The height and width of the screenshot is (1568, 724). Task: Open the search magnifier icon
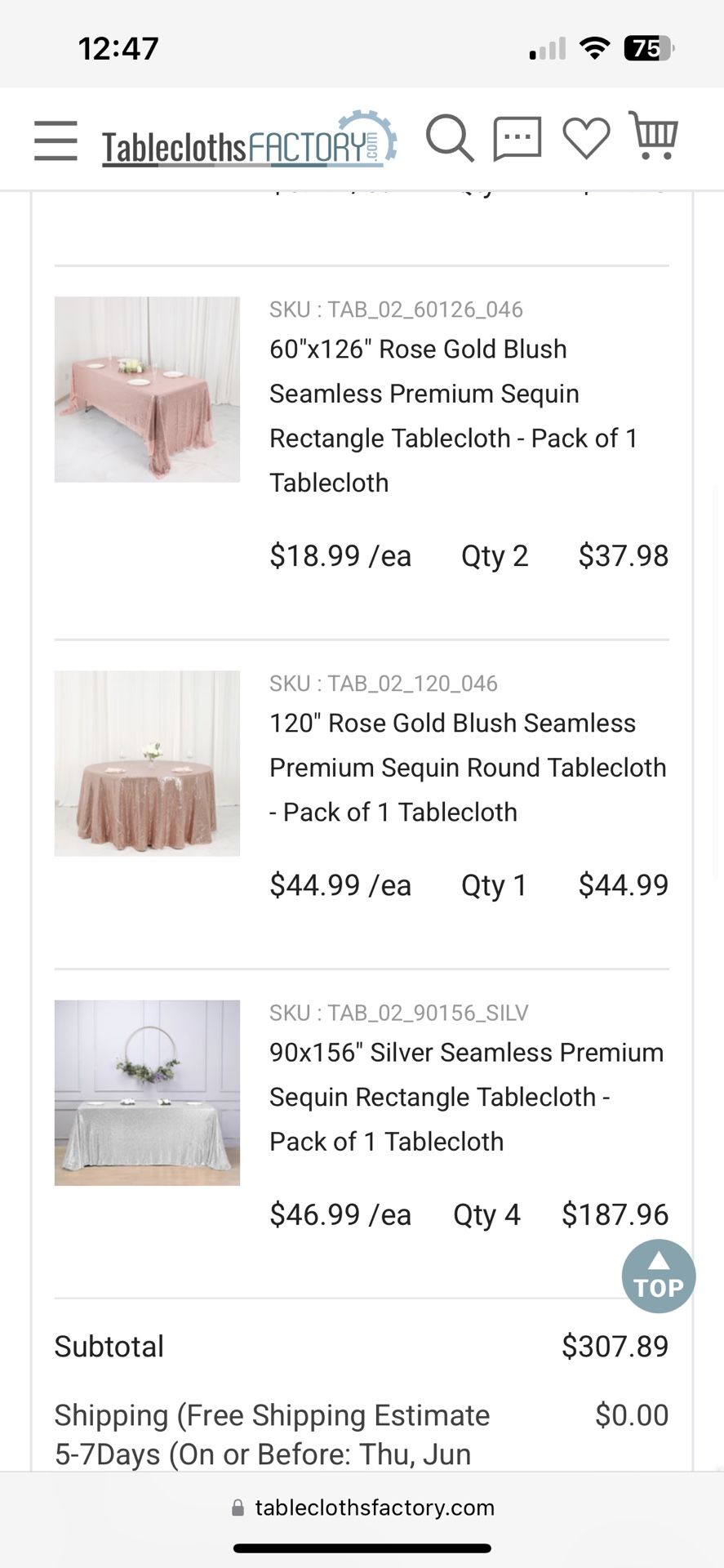(x=449, y=138)
